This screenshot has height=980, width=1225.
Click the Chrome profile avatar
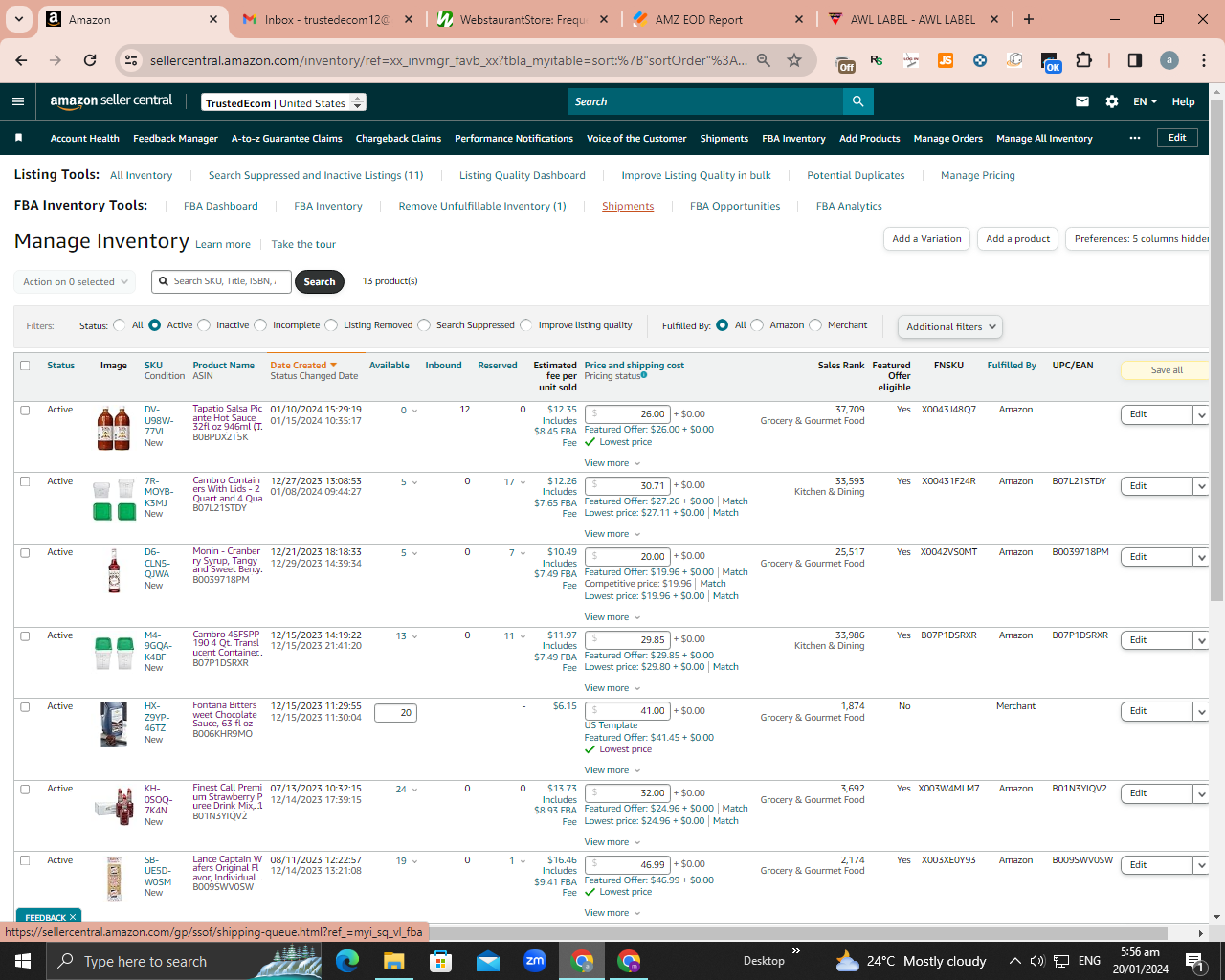click(x=1169, y=60)
